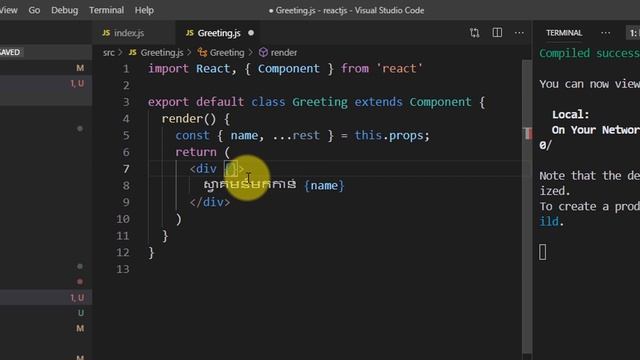Click ...rest on line 5

(296, 136)
